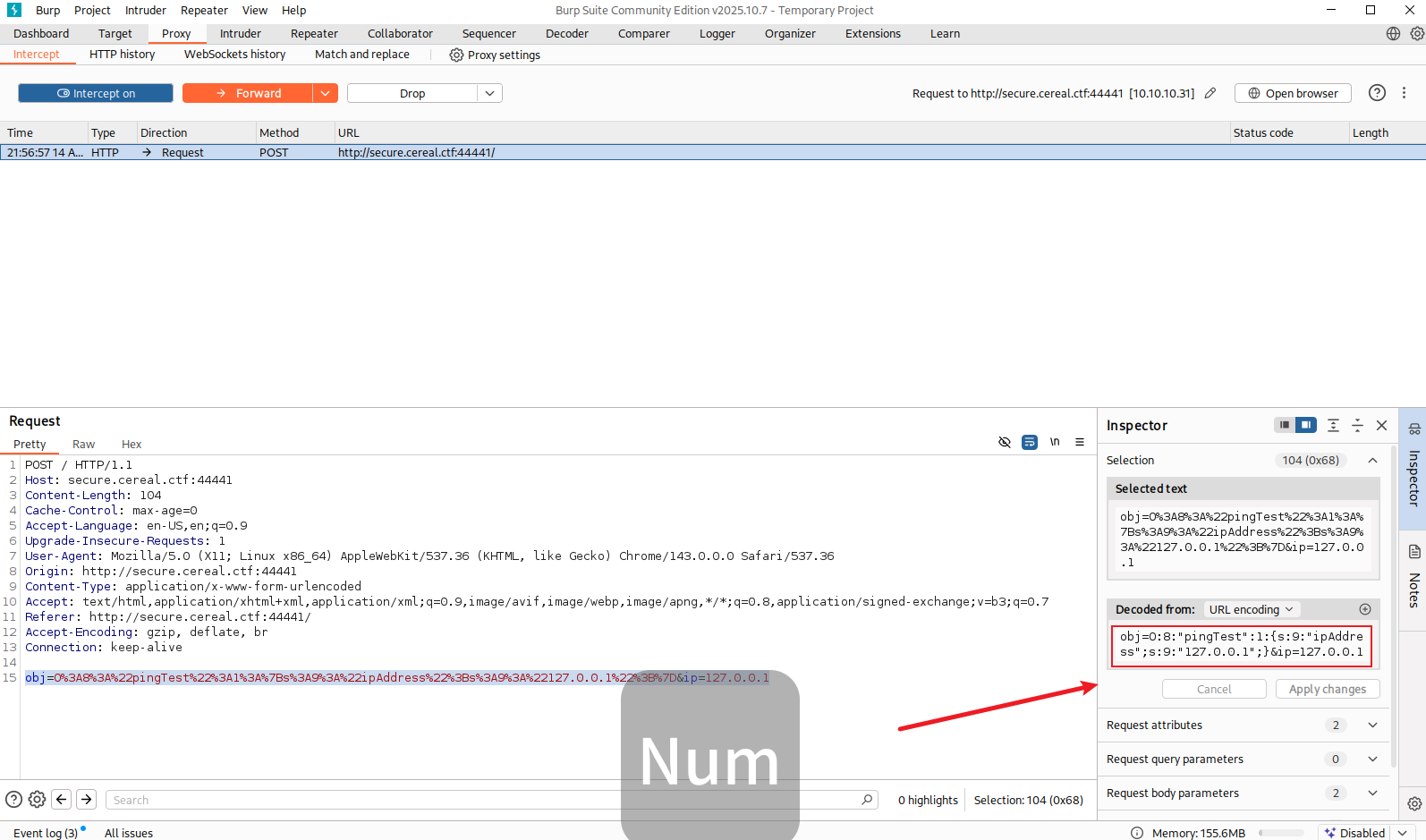Image resolution: width=1426 pixels, height=840 pixels.
Task: Expand Request body parameters section
Action: (x=1372, y=793)
